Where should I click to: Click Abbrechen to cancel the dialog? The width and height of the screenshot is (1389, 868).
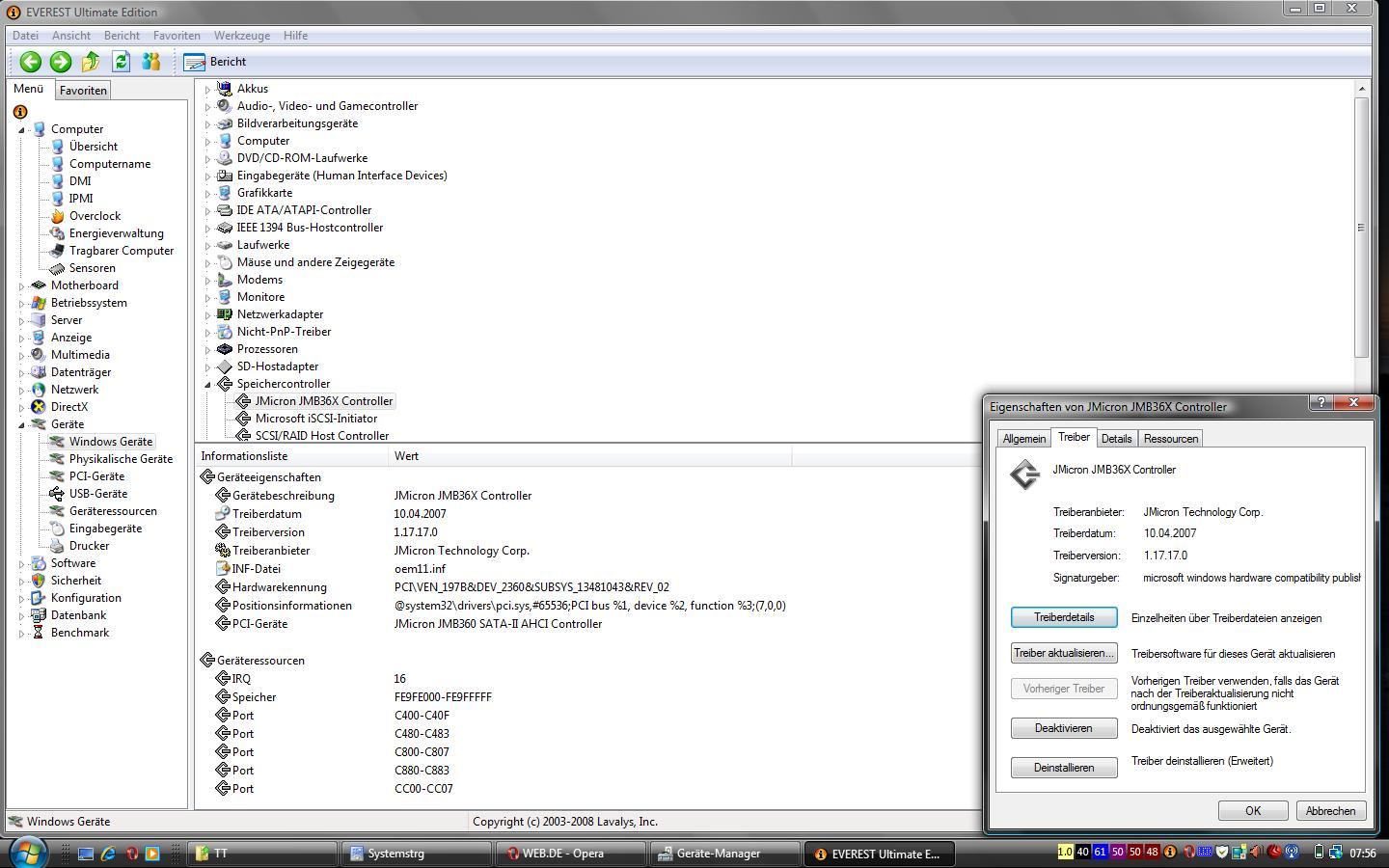click(1330, 811)
